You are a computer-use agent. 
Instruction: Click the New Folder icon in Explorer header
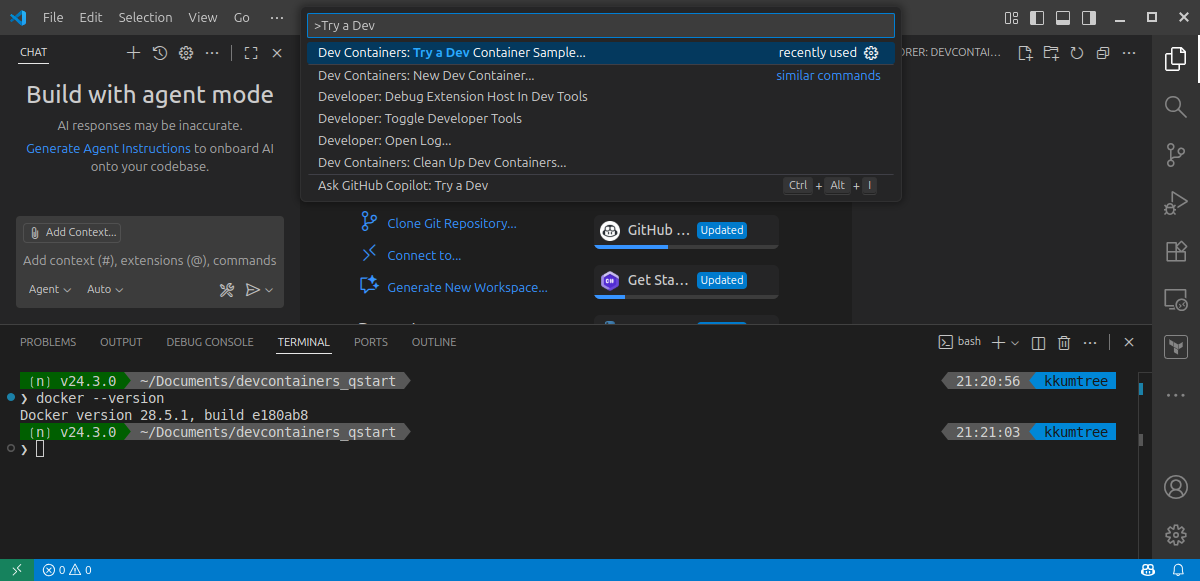(x=1051, y=53)
